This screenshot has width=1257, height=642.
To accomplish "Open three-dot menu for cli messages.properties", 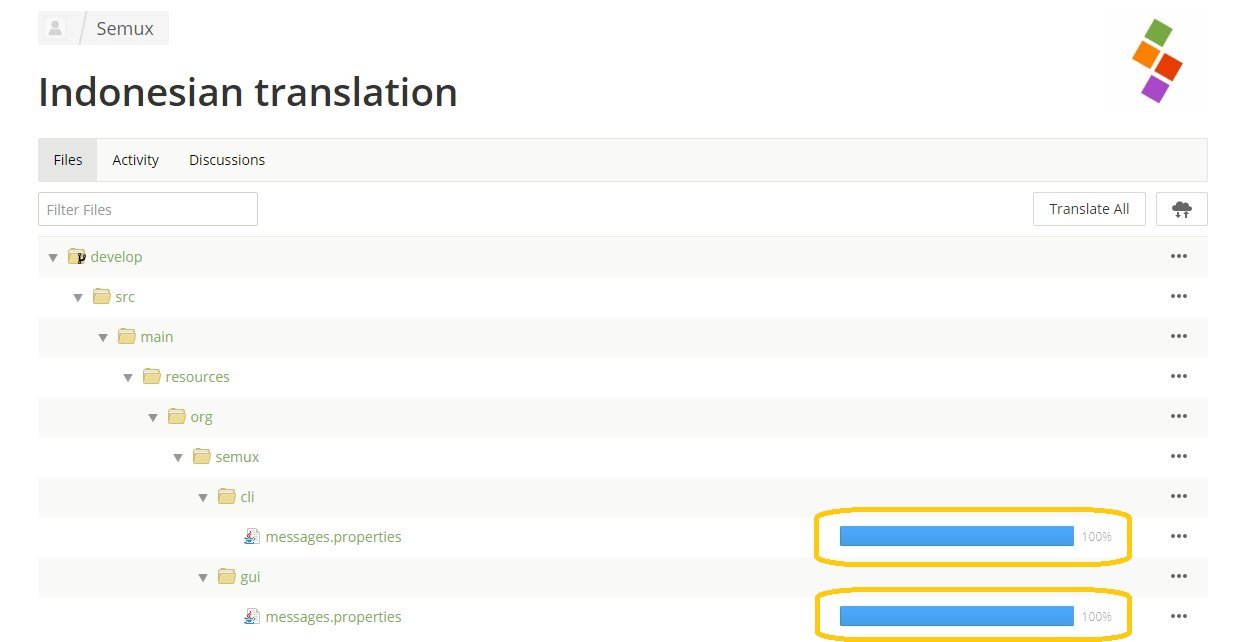I will tap(1178, 537).
